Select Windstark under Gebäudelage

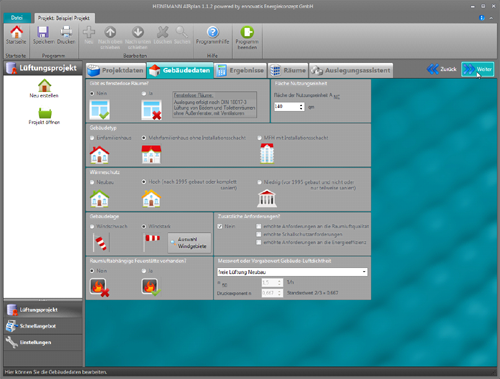(144, 227)
